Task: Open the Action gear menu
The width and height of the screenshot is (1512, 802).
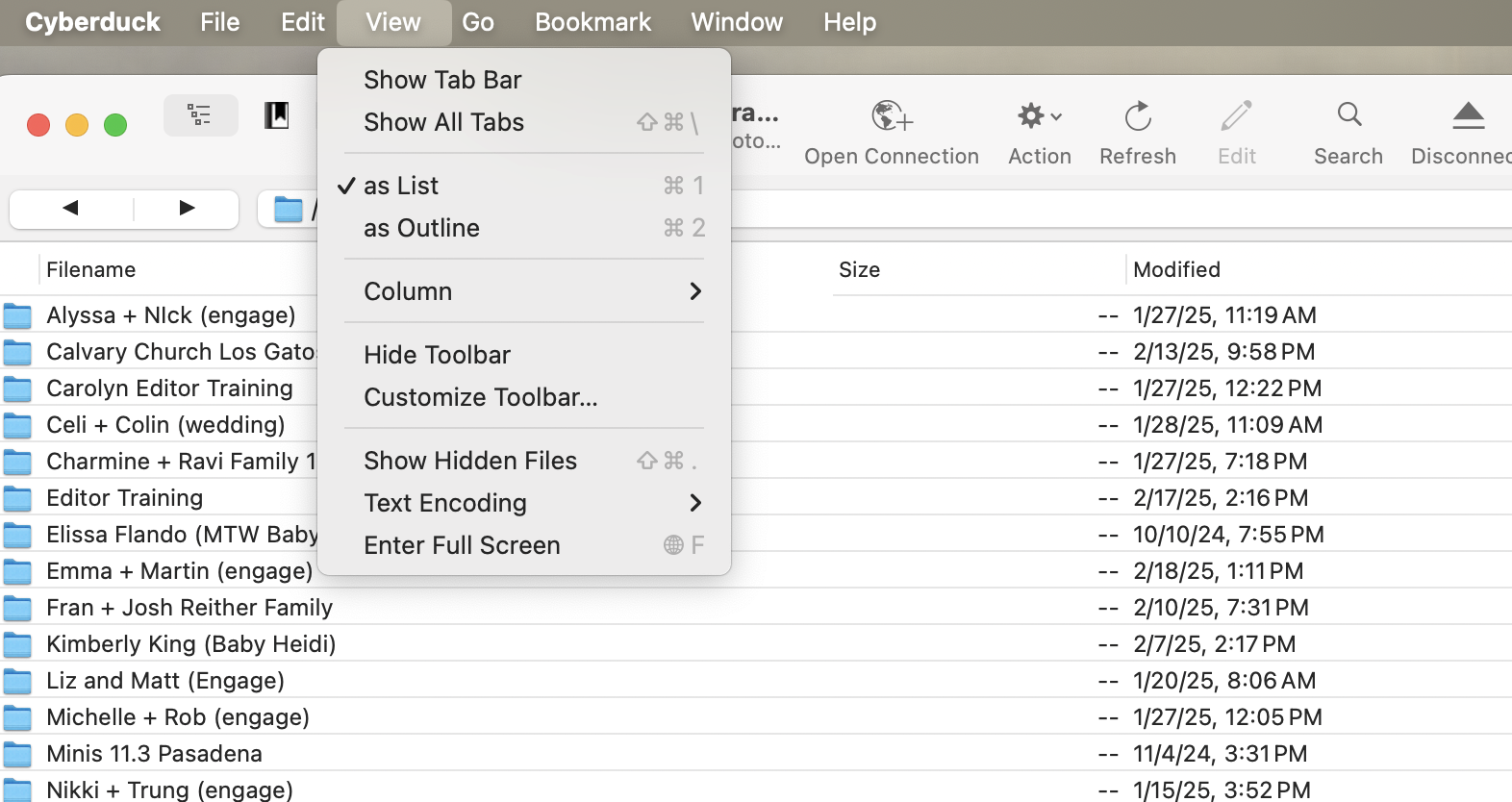Action: [x=1039, y=116]
